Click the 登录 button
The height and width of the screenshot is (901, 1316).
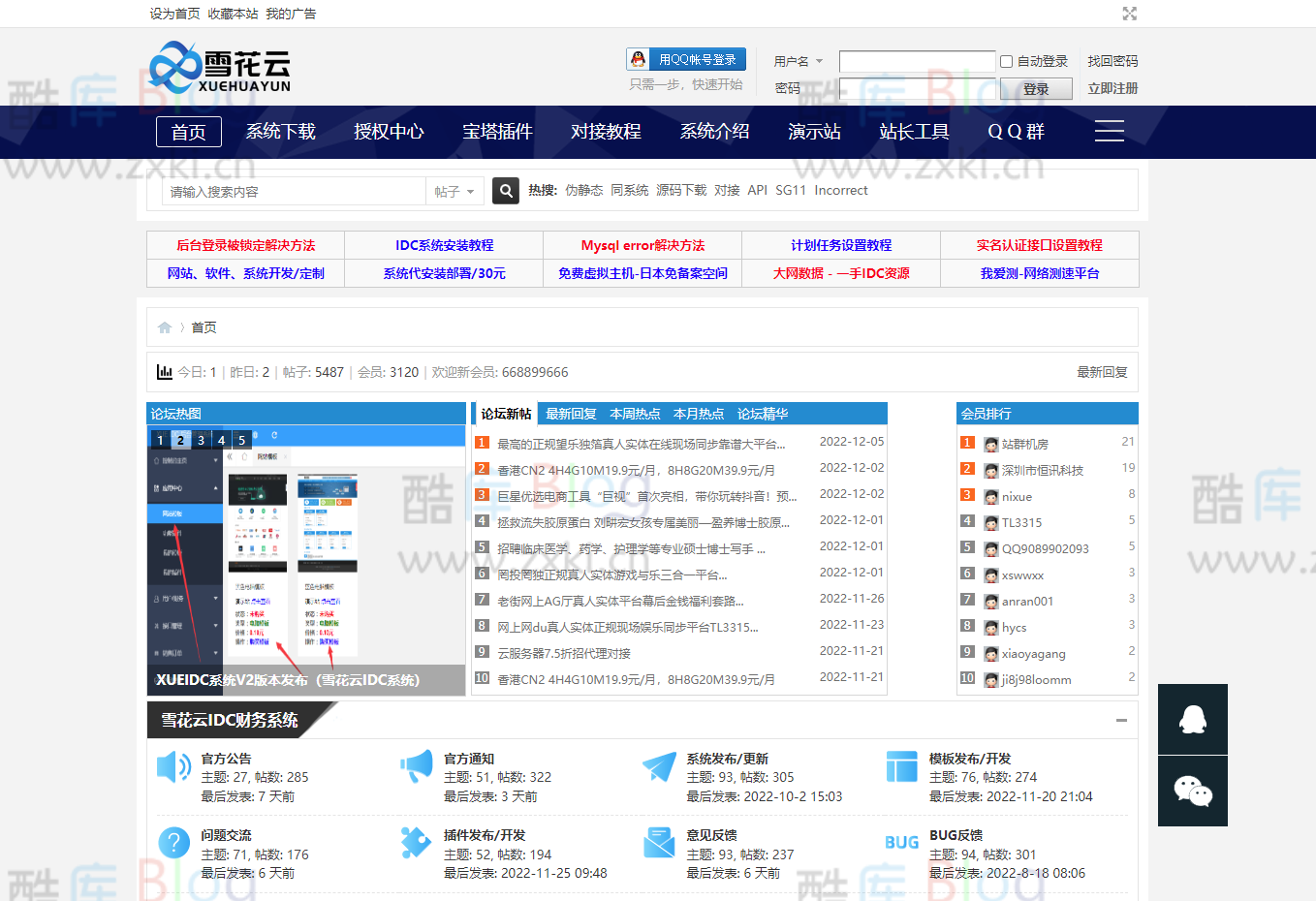pos(1035,88)
